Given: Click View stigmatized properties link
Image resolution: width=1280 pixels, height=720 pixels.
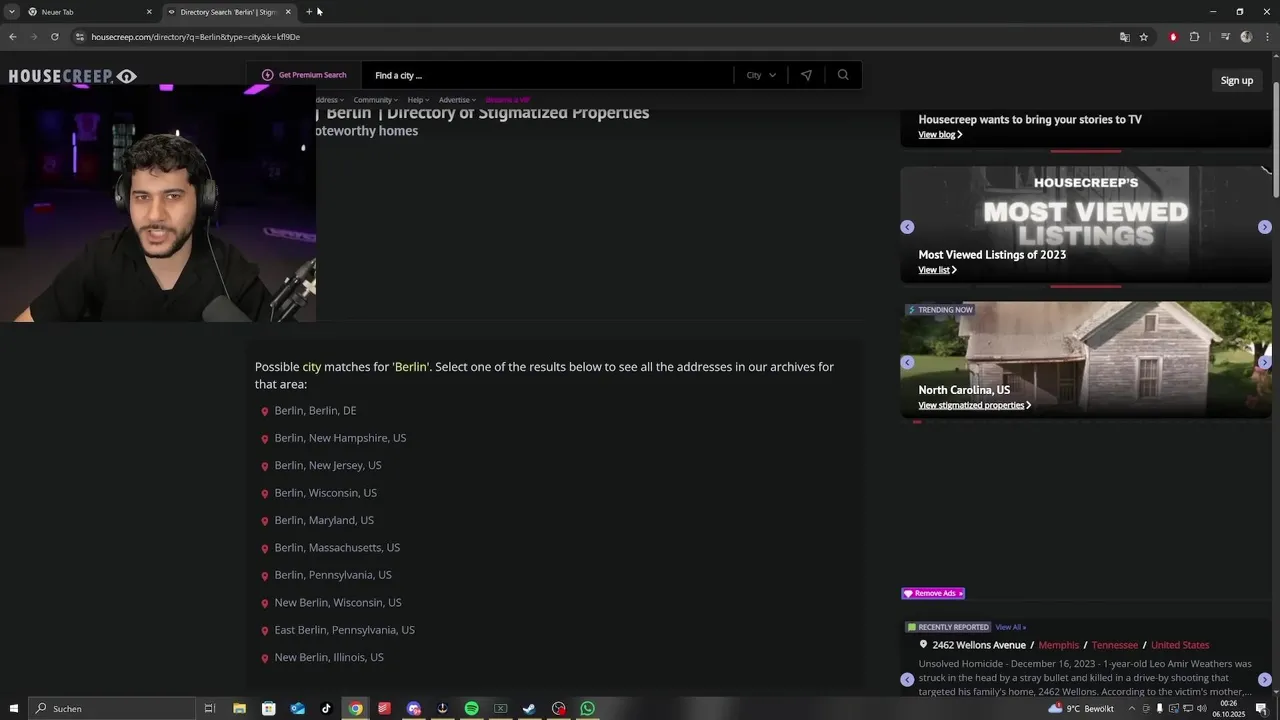Looking at the screenshot, I should click(974, 405).
